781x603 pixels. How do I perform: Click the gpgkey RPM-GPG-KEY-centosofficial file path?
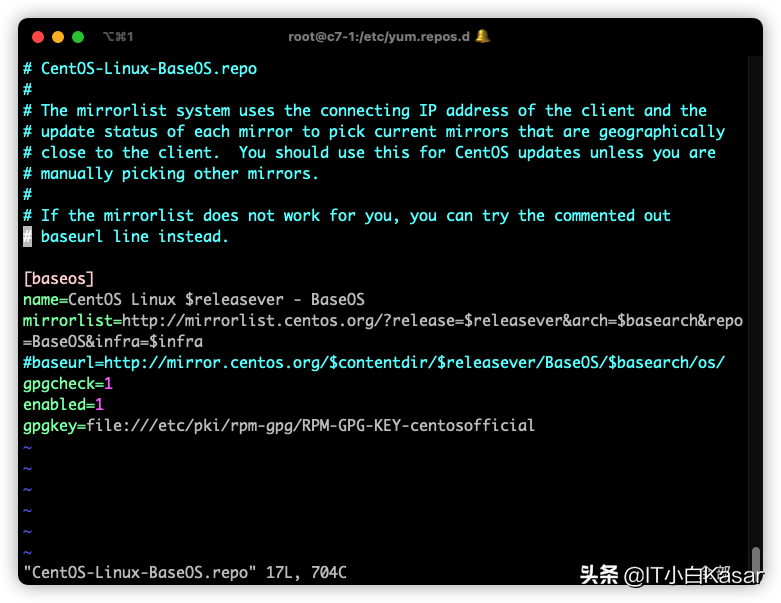pyautogui.click(x=310, y=425)
